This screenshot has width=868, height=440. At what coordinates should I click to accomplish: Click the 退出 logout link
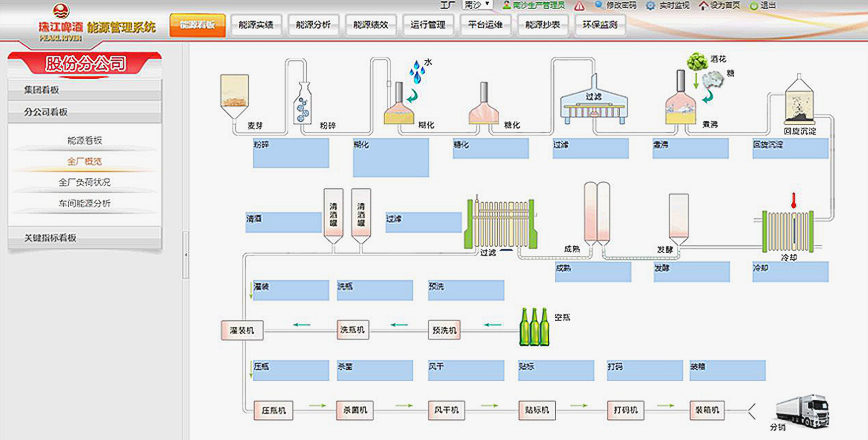click(x=767, y=6)
